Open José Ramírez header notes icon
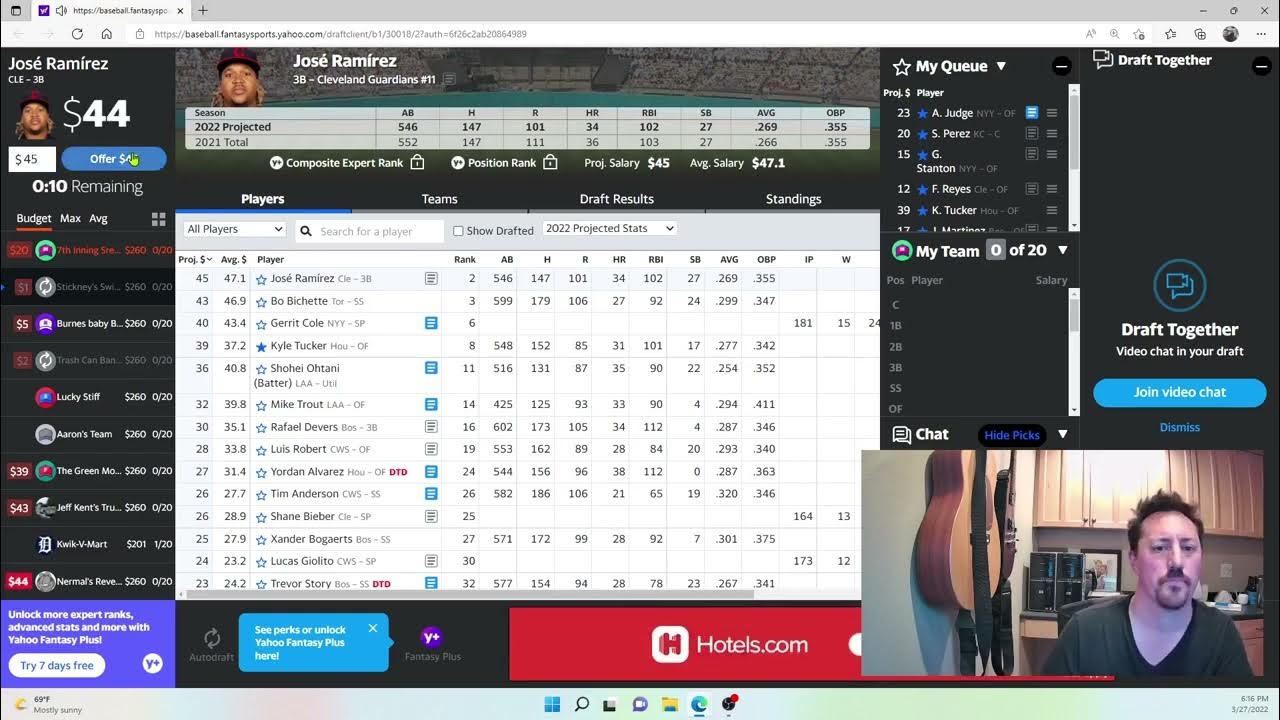The image size is (1280, 720). click(449, 79)
